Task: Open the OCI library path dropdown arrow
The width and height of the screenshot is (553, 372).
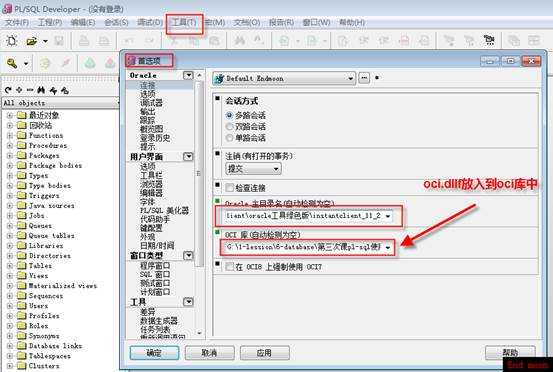Action: pyautogui.click(x=388, y=248)
